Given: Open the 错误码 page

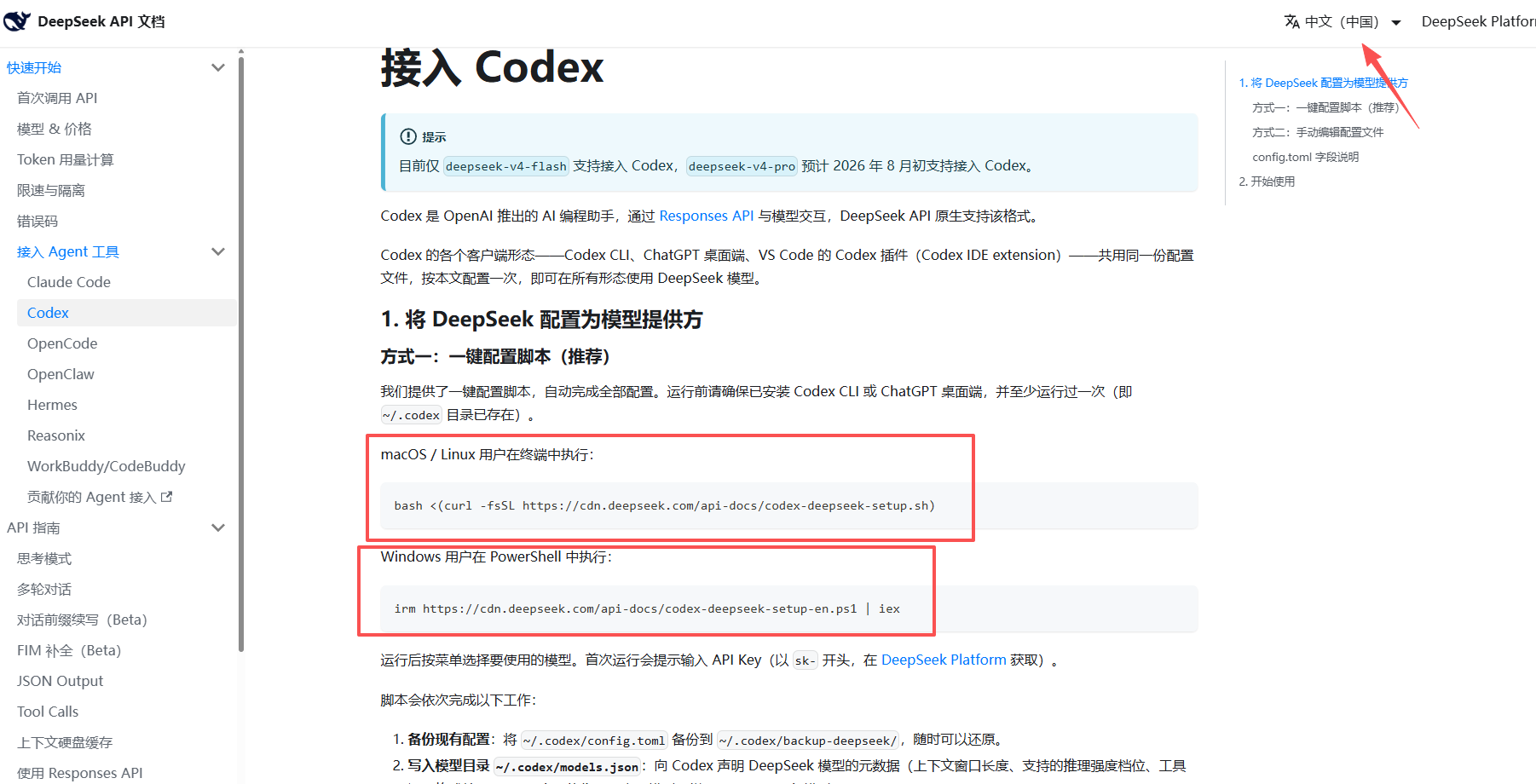Looking at the screenshot, I should (x=38, y=221).
